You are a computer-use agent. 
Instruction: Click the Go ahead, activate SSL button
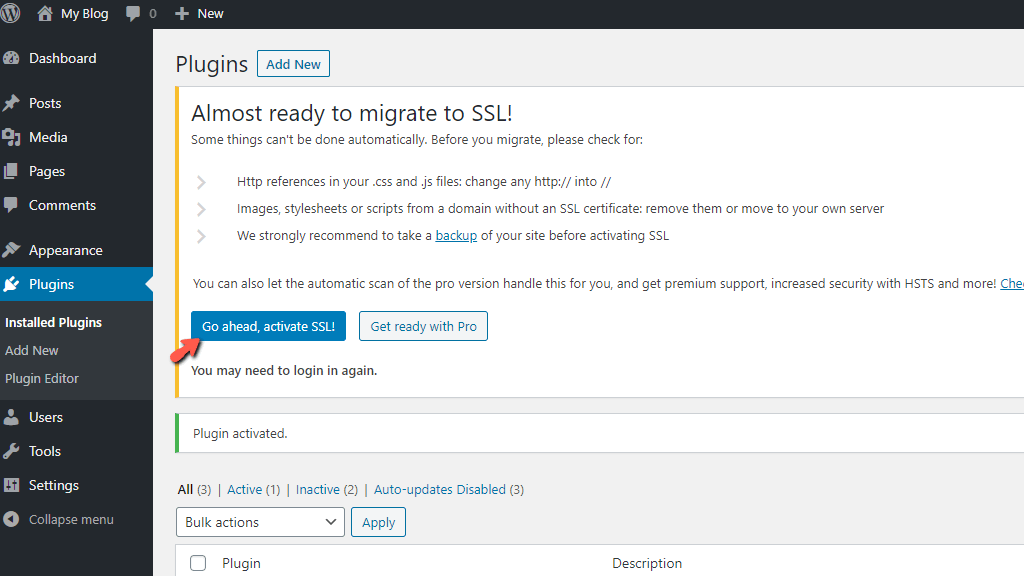click(x=268, y=325)
